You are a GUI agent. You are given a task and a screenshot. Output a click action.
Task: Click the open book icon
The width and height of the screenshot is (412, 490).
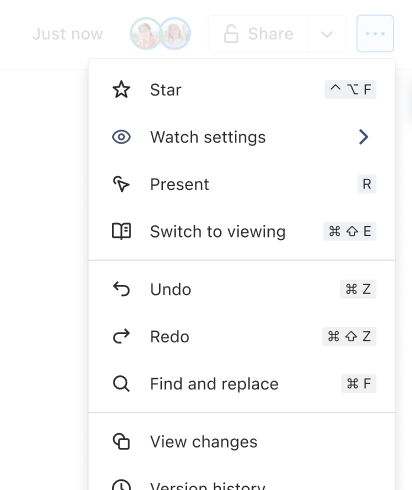121,231
